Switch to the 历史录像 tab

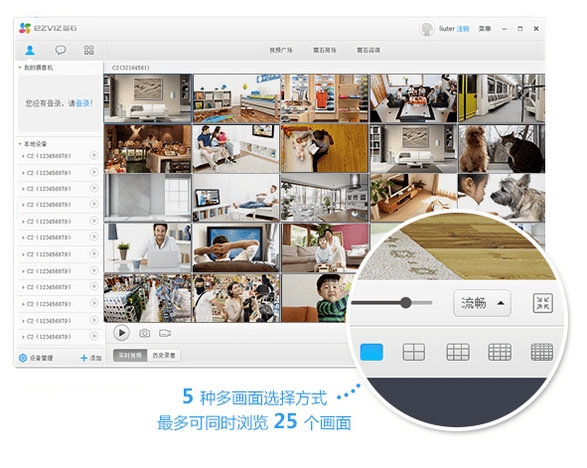(164, 355)
